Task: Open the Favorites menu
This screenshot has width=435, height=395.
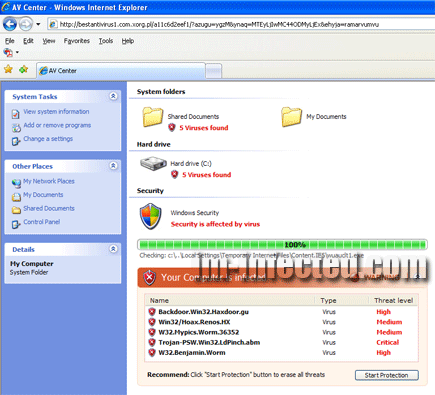Action: pyautogui.click(x=77, y=41)
